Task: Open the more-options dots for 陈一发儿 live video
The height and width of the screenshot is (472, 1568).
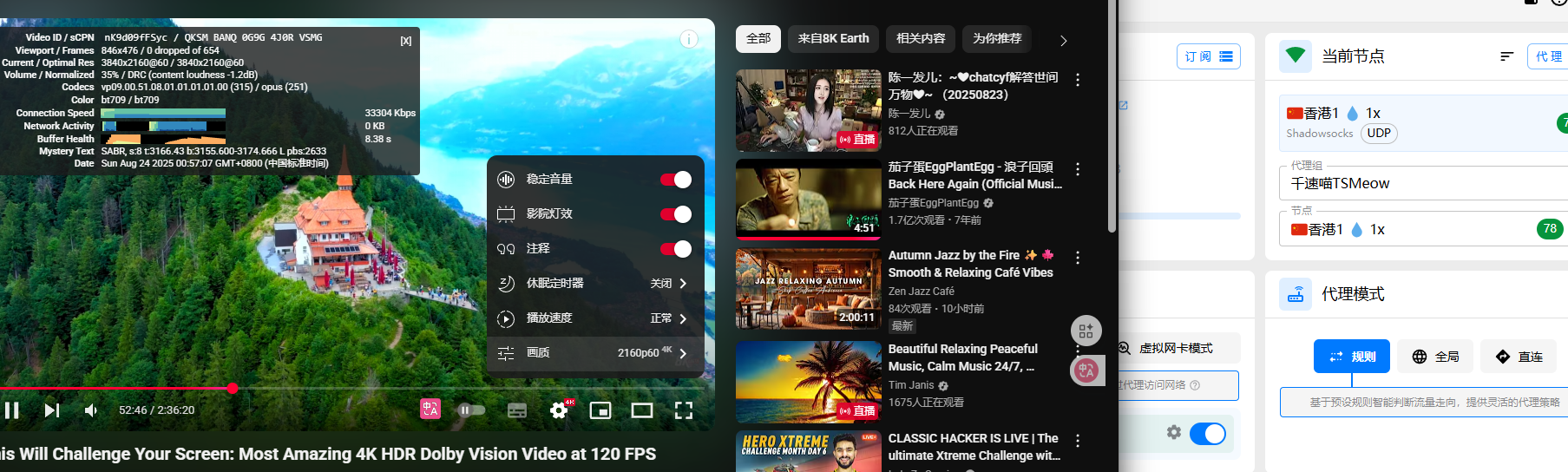Action: pos(1078,80)
